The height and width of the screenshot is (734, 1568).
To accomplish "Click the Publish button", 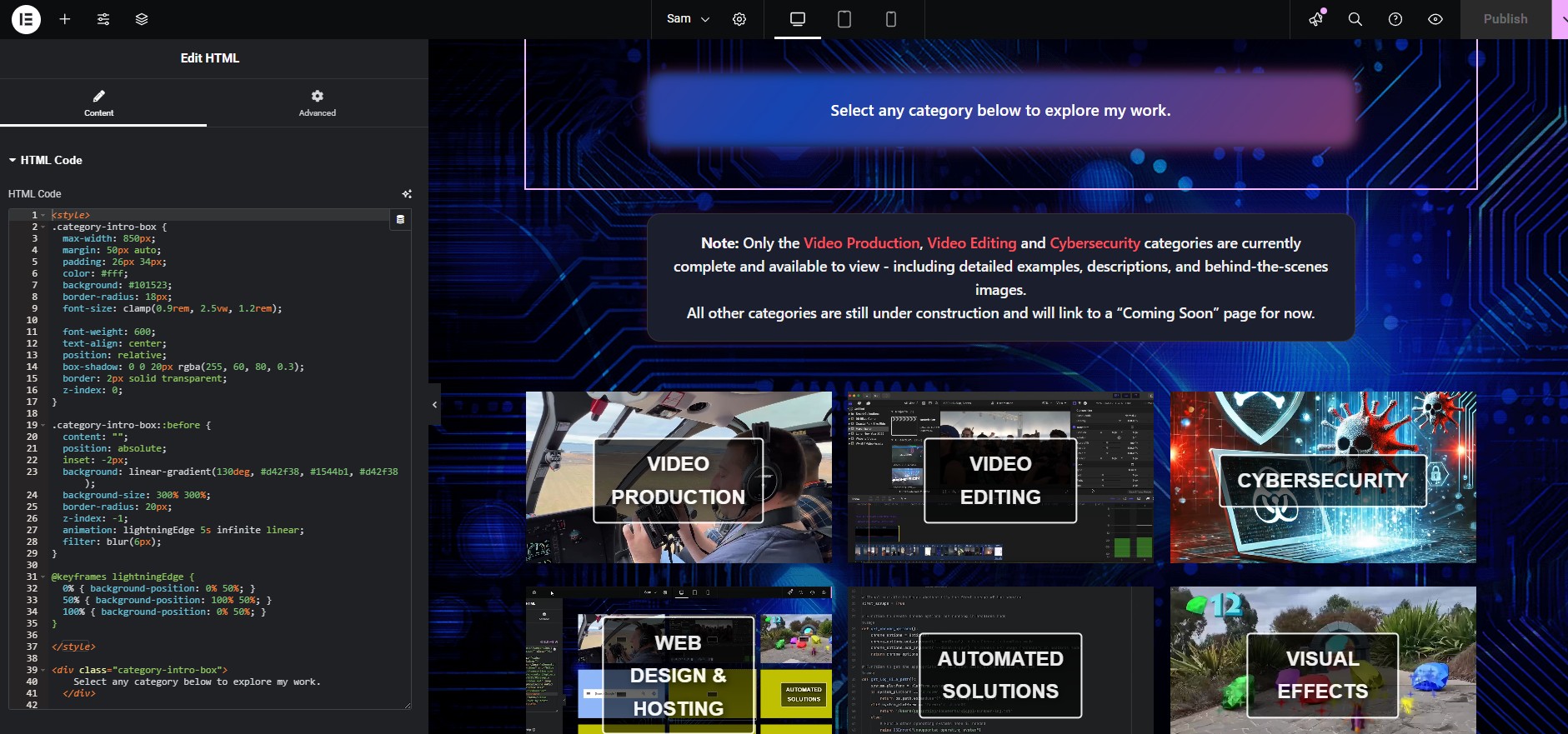I will point(1505,19).
